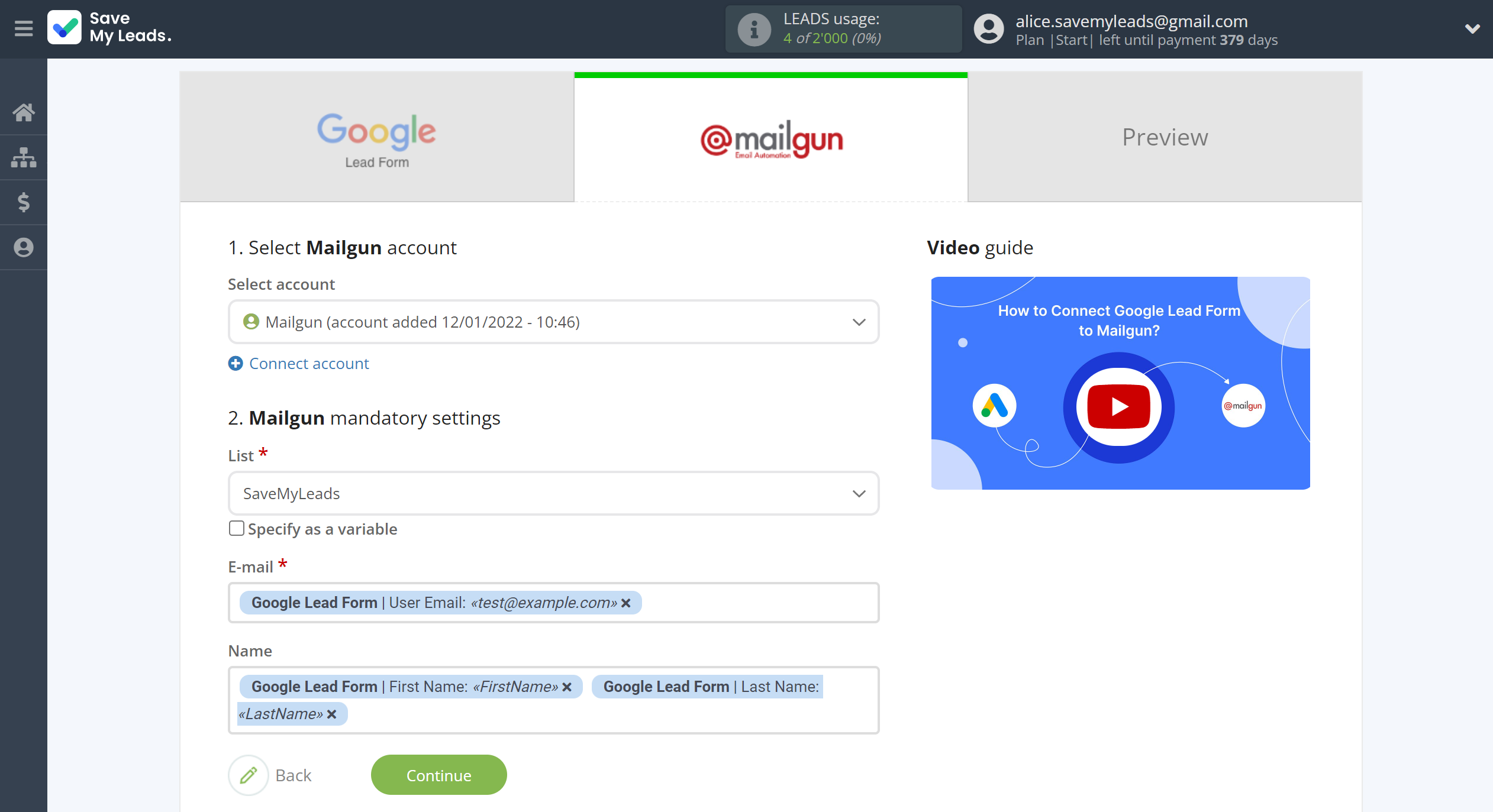The width and height of the screenshot is (1493, 812).
Task: Open the connections sitemap sidebar icon
Action: point(24,157)
